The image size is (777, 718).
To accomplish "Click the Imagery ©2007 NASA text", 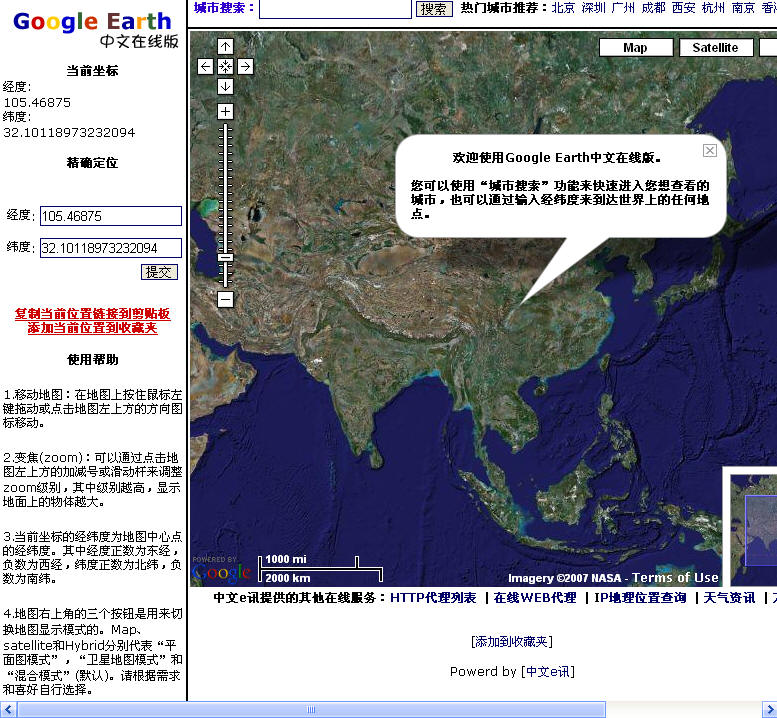I will tap(564, 578).
